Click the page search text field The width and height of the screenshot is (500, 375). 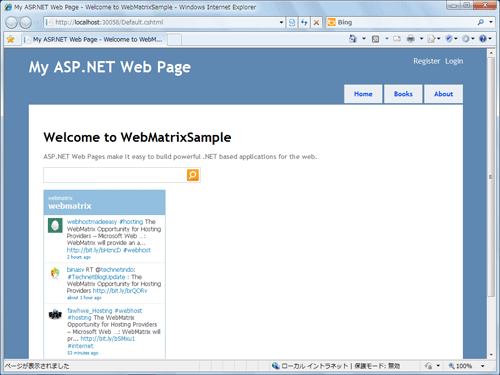click(115, 175)
